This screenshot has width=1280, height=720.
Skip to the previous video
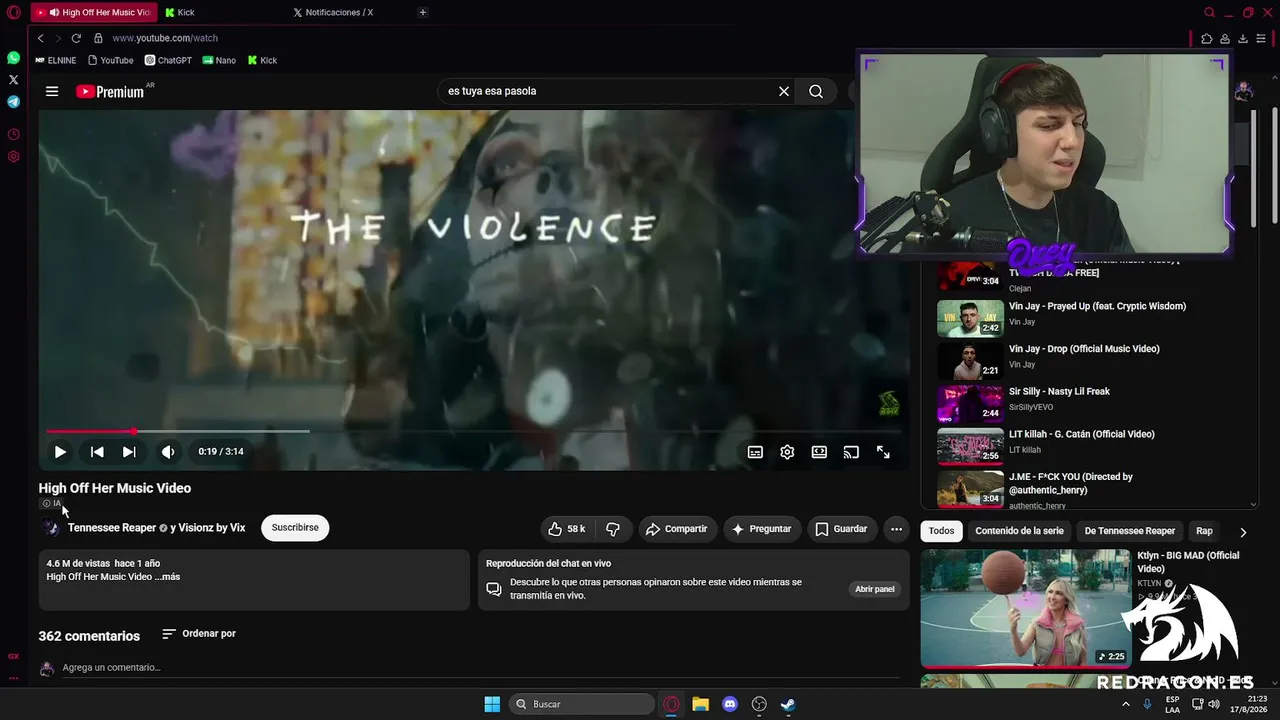(x=97, y=452)
